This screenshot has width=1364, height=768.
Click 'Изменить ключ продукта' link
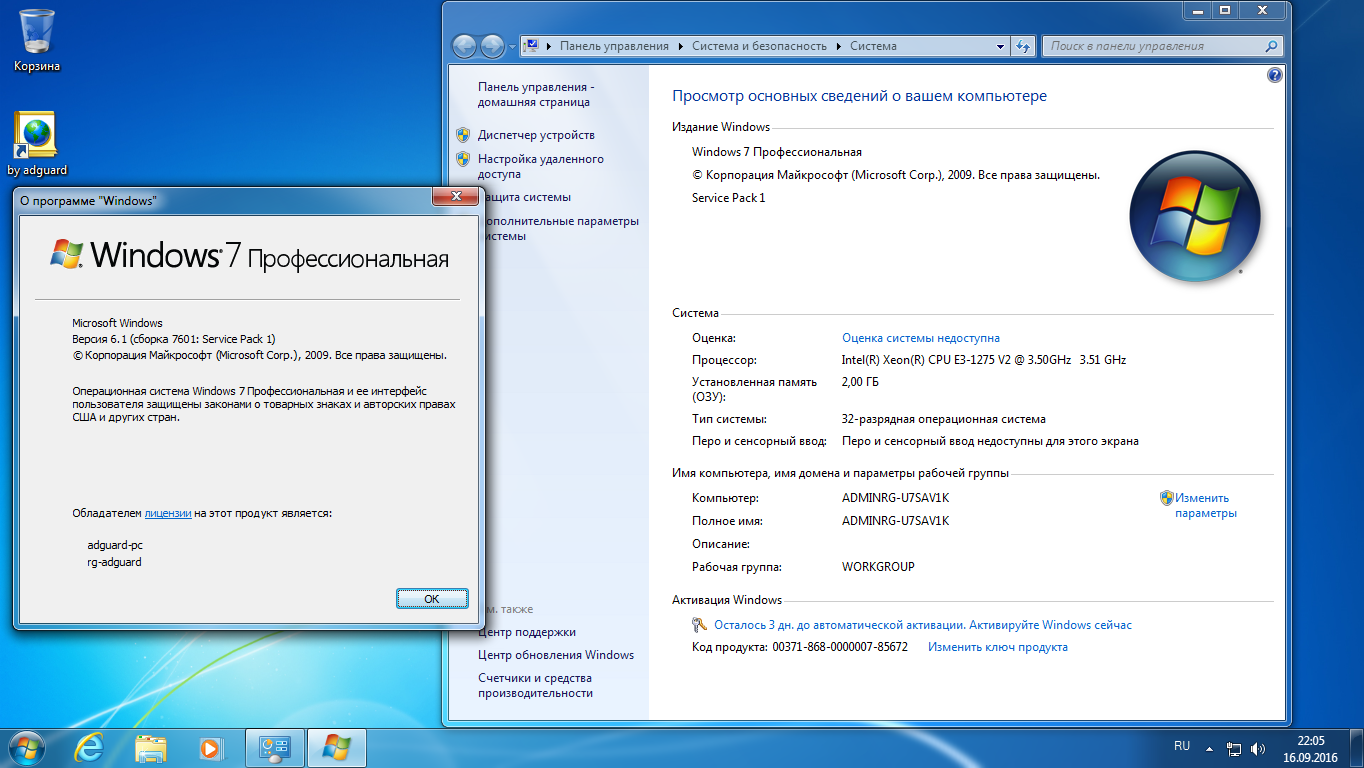[998, 647]
